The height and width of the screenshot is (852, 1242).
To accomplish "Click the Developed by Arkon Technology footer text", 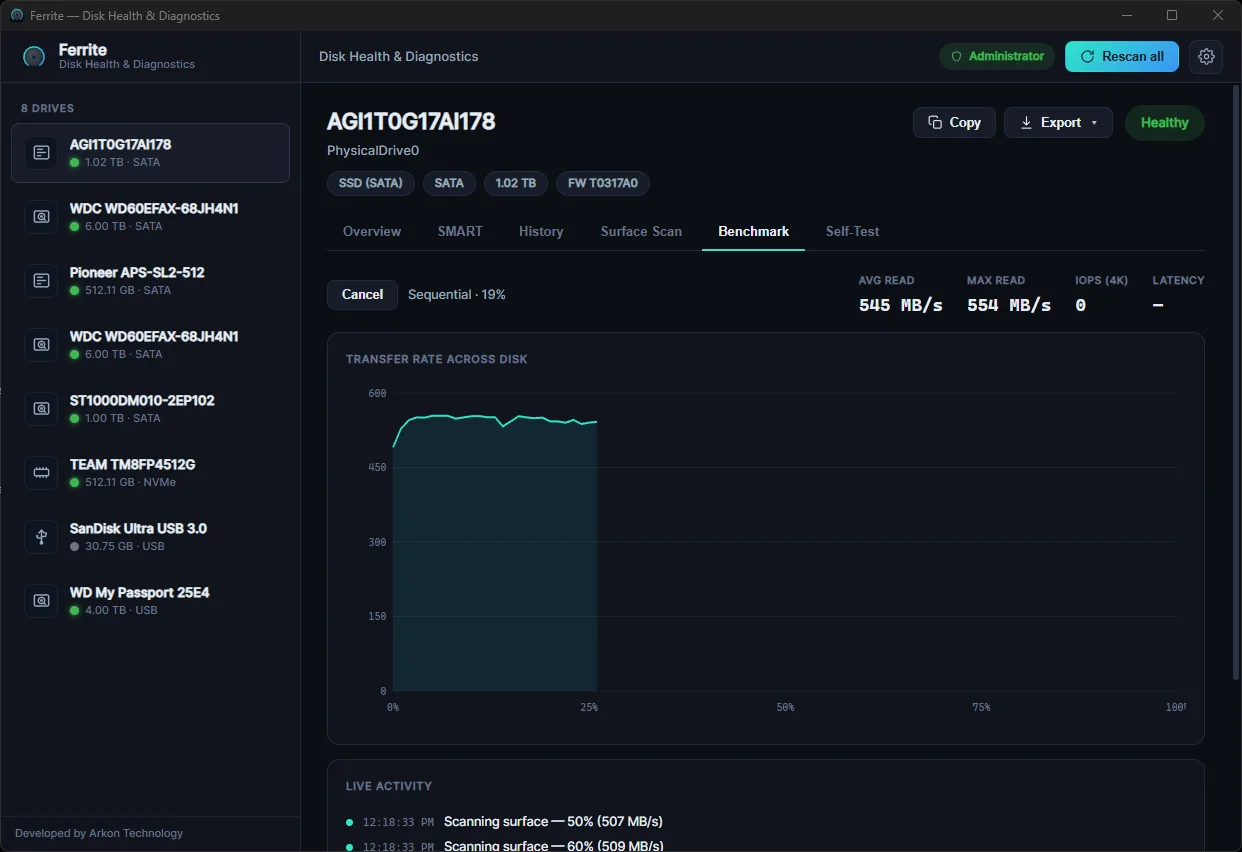I will click(x=99, y=833).
